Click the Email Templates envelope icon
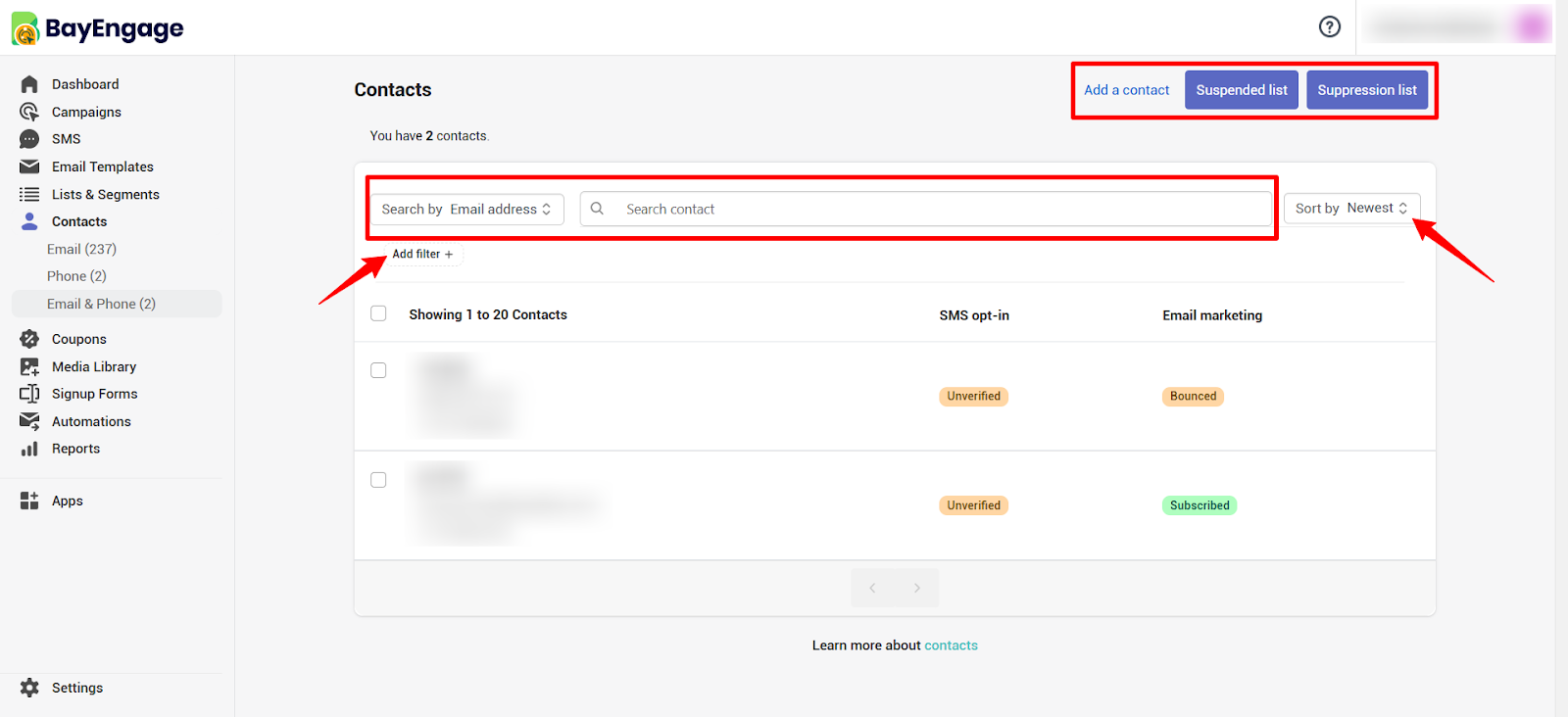This screenshot has height=717, width=1568. 29,167
